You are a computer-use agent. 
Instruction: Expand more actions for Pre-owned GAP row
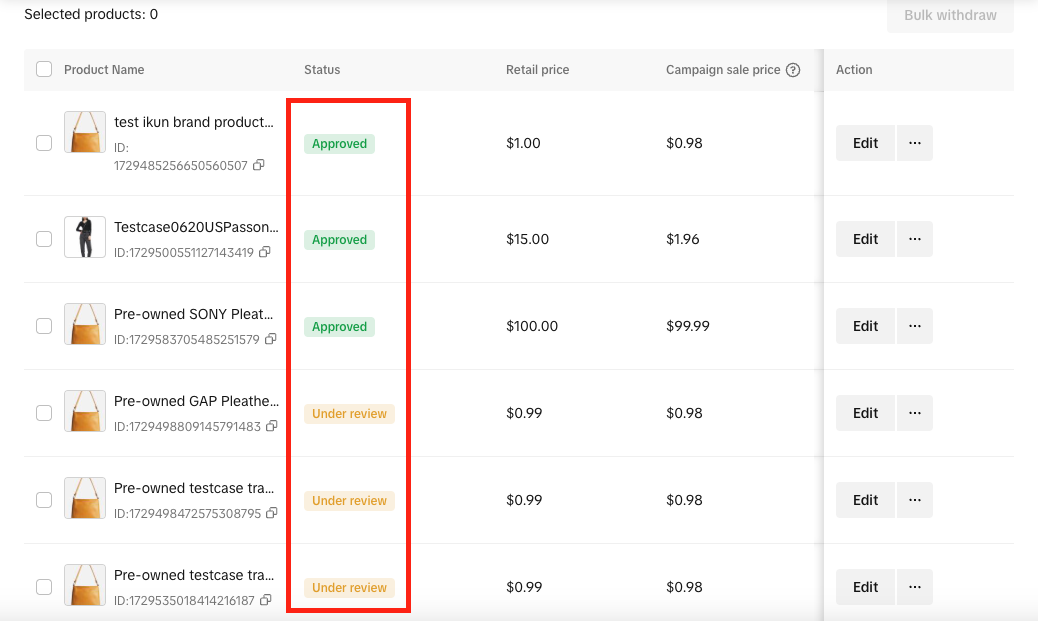tap(914, 413)
